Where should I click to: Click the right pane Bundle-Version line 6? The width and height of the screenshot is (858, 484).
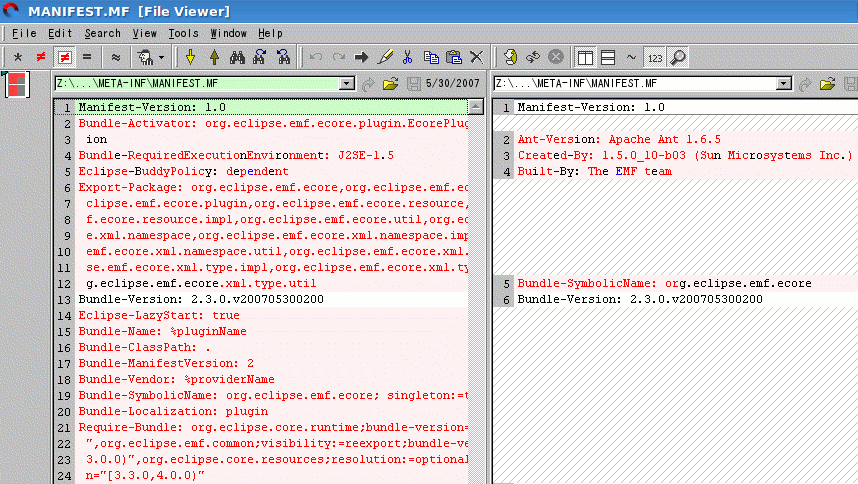[x=687, y=299]
